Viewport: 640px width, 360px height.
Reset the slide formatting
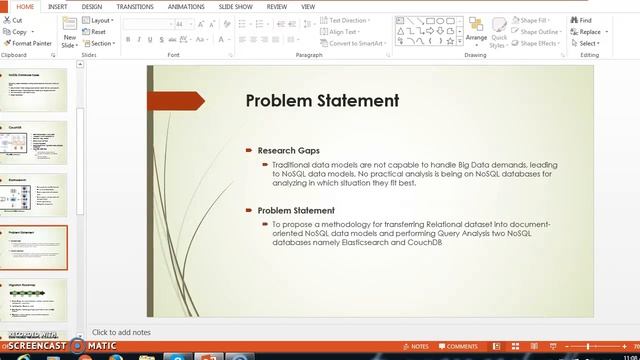[94, 31]
